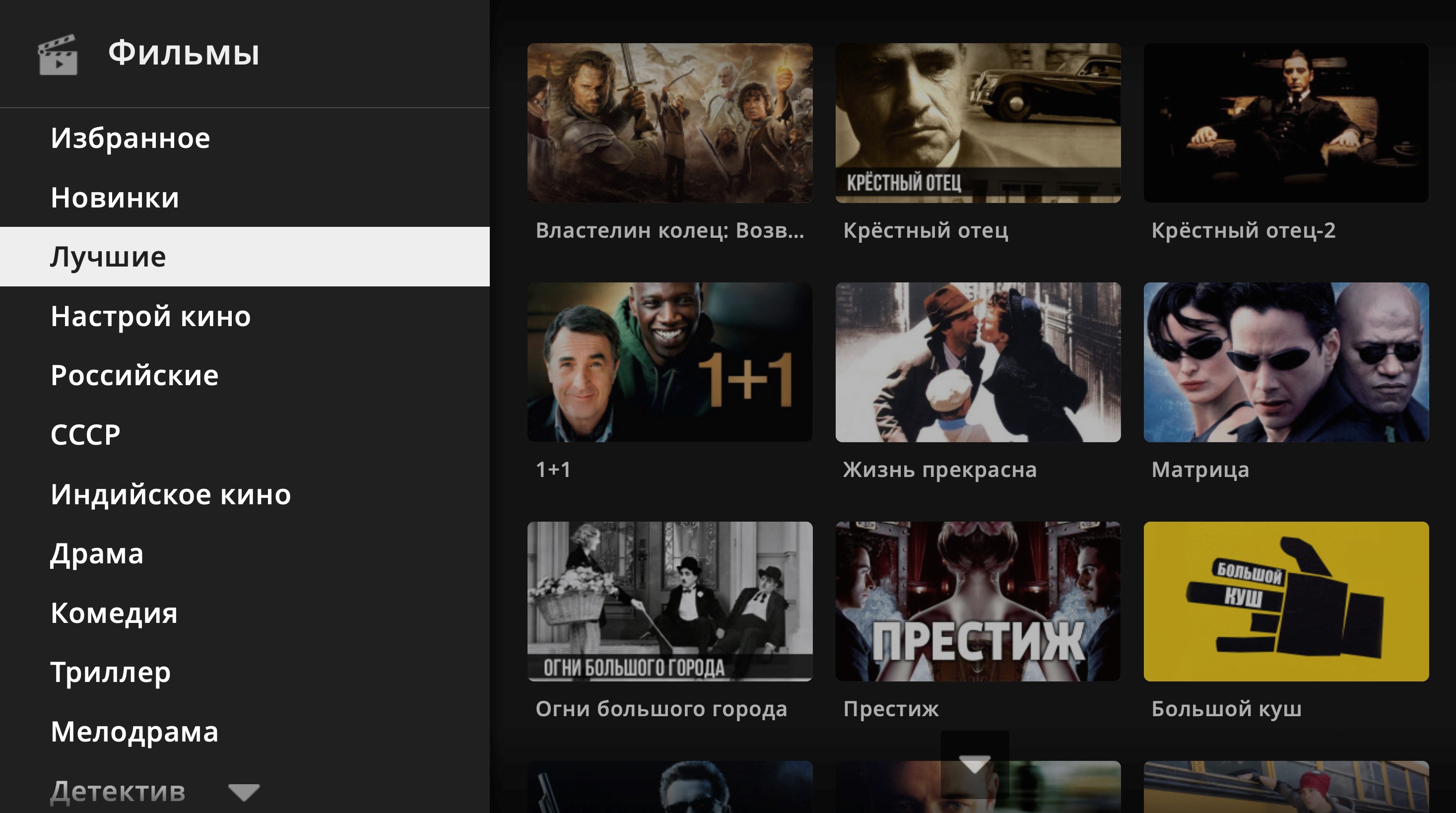Open the Крёстный отец-2 poster thumbnail
This screenshot has height=813, width=1456.
[1286, 123]
